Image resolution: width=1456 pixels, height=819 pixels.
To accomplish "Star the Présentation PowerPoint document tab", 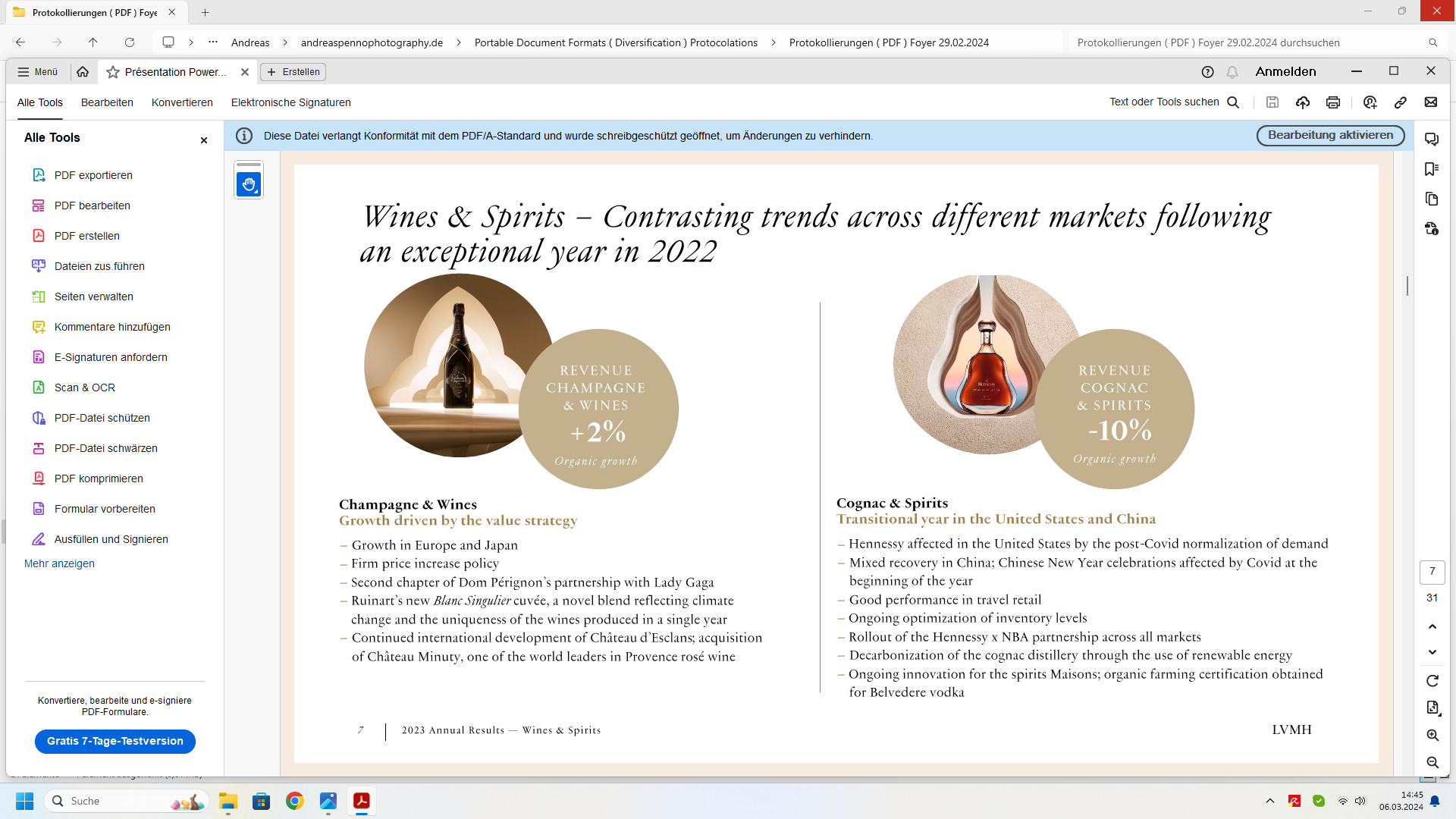I will click(113, 72).
